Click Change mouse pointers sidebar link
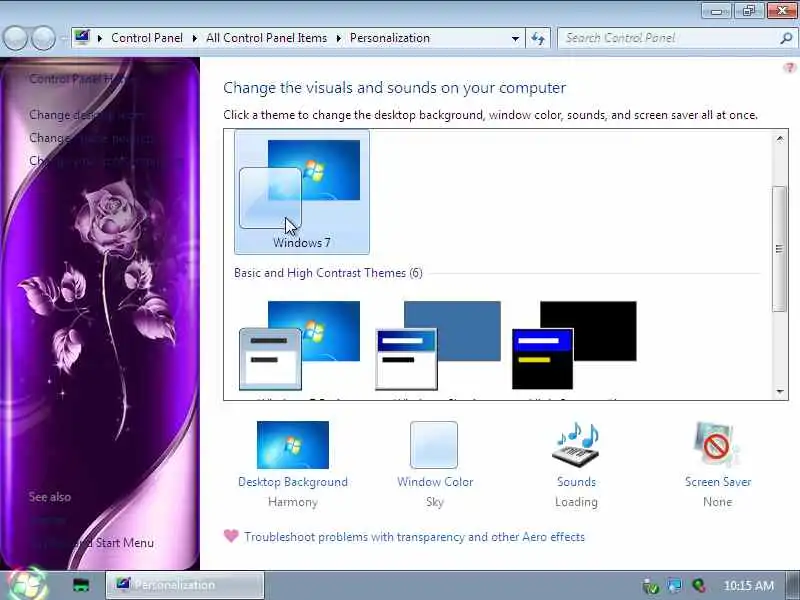 [91, 138]
